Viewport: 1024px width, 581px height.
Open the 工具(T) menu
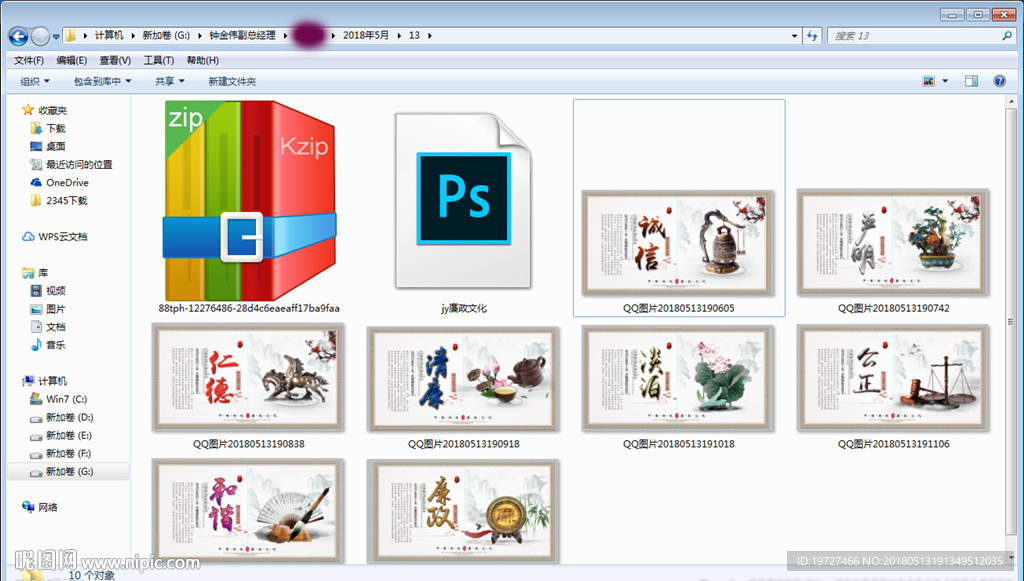159,60
